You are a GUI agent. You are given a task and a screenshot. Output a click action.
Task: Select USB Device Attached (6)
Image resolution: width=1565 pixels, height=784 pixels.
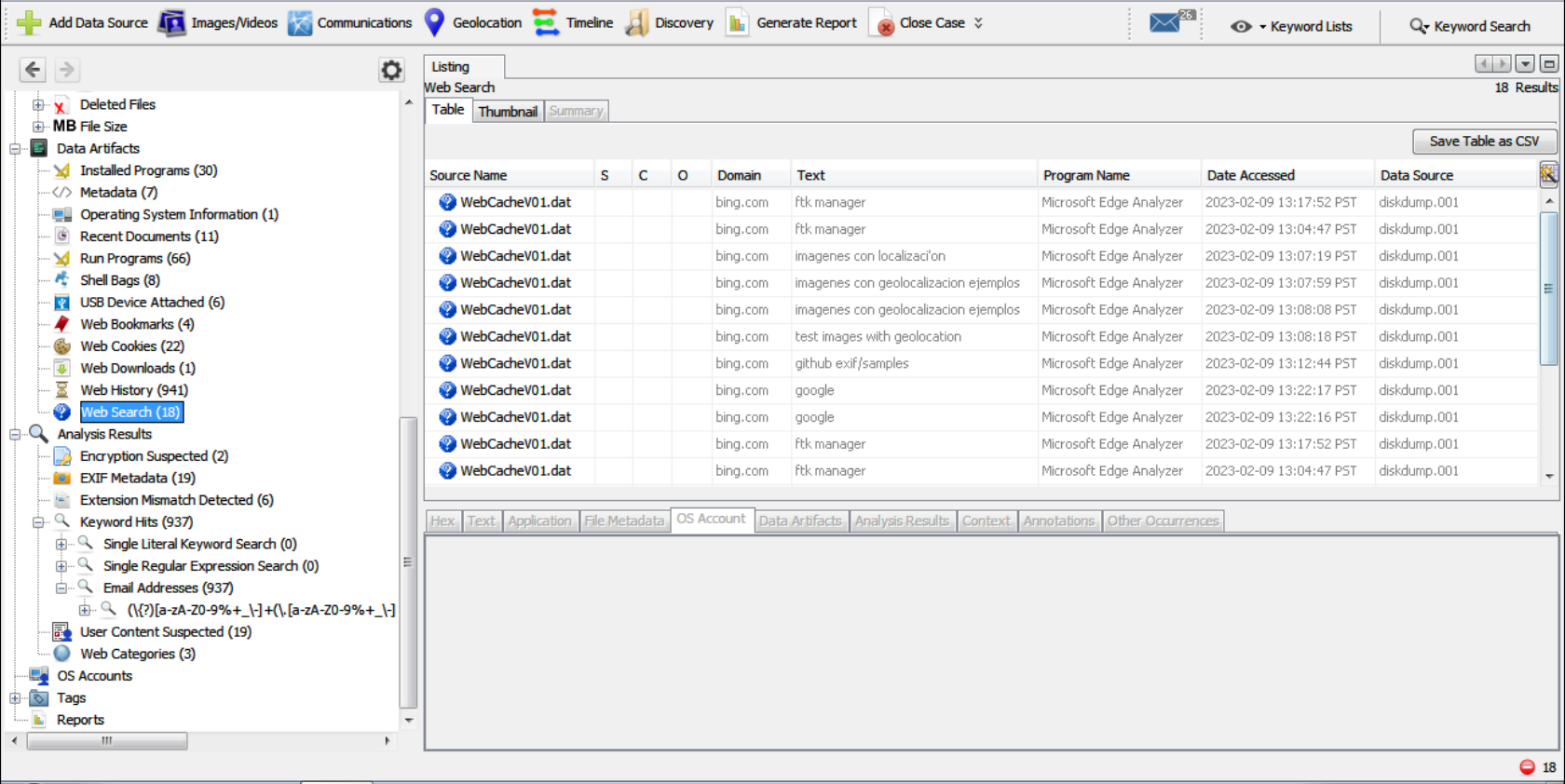[x=152, y=303]
